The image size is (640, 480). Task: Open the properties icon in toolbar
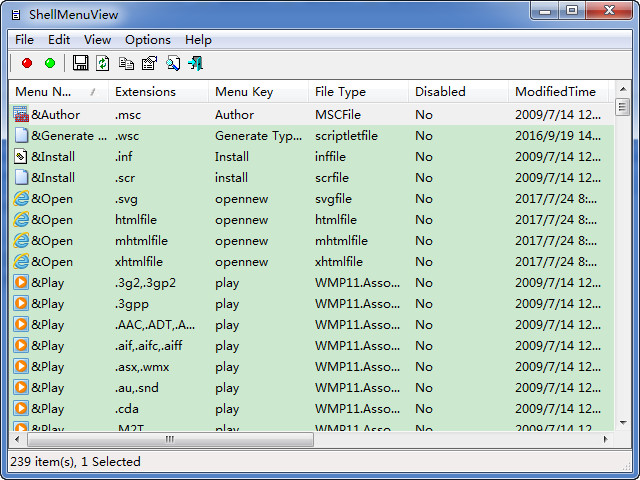point(149,63)
